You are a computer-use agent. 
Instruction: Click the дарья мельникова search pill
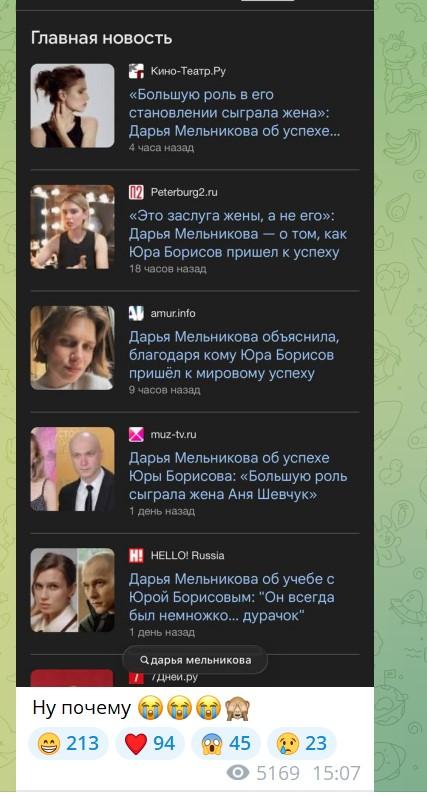tap(195, 660)
